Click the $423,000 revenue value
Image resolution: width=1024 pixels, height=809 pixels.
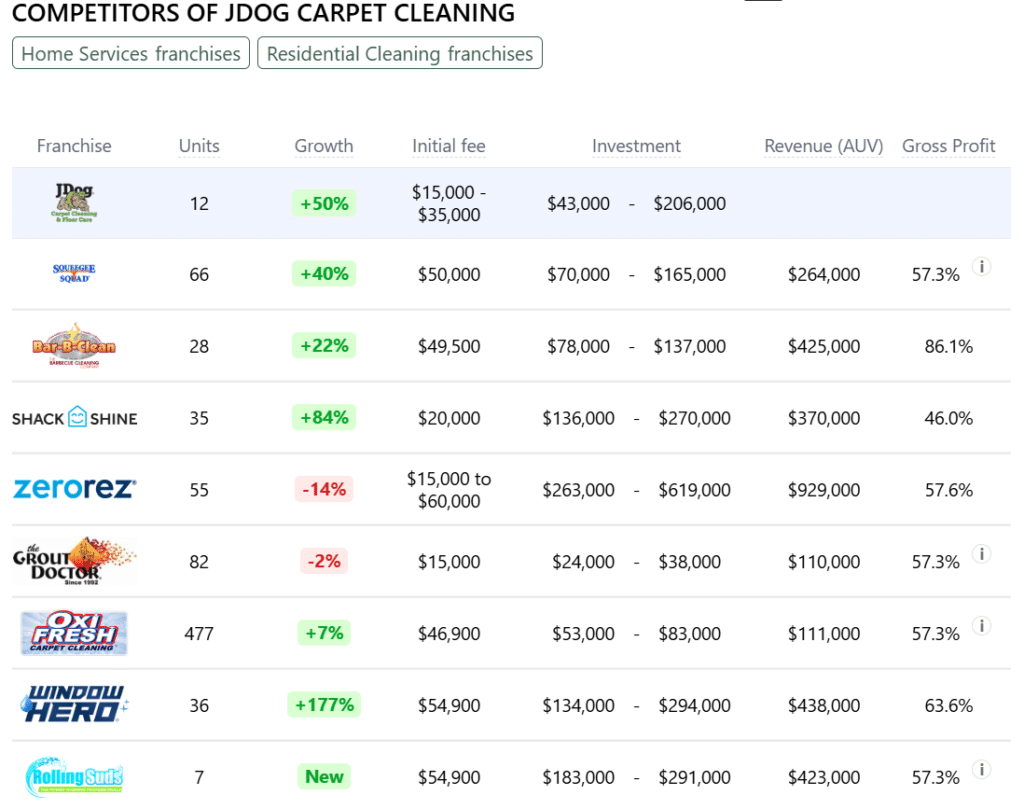tap(824, 777)
